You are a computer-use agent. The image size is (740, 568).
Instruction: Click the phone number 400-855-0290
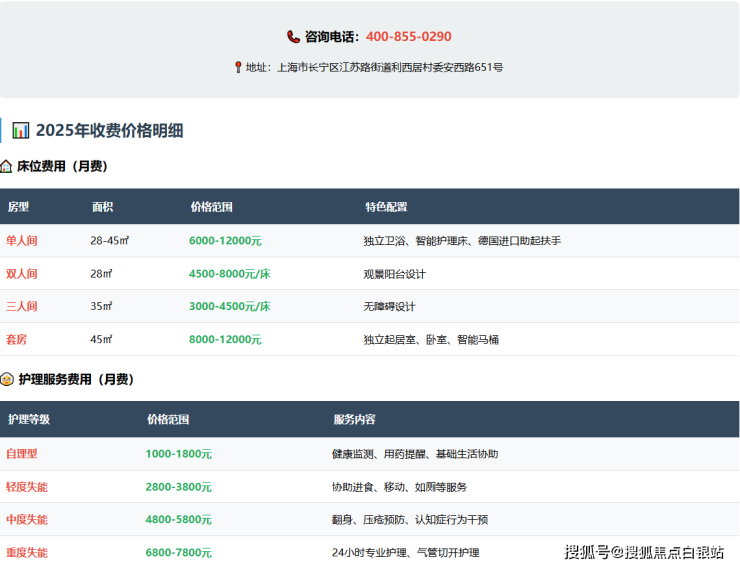tap(408, 37)
